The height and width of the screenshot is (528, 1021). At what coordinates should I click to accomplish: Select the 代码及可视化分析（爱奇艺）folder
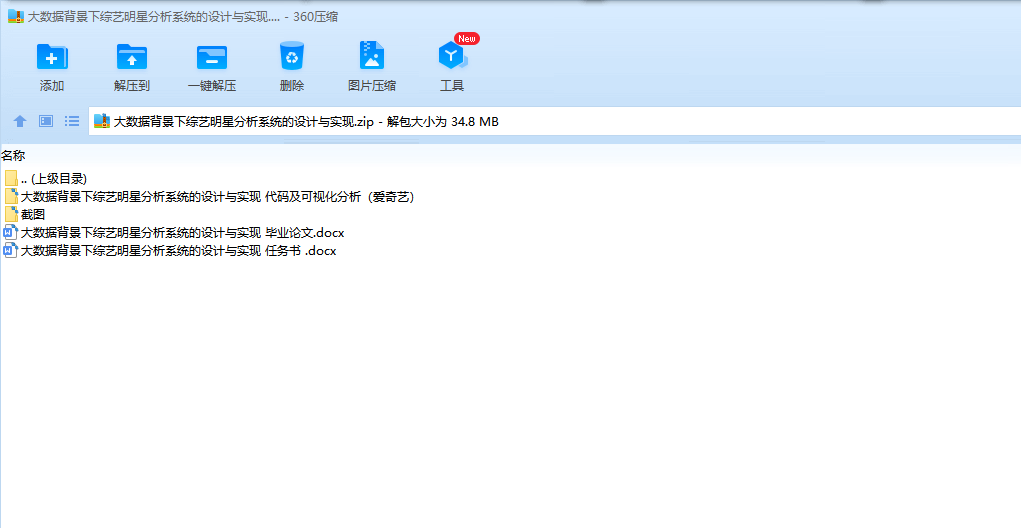click(209, 197)
